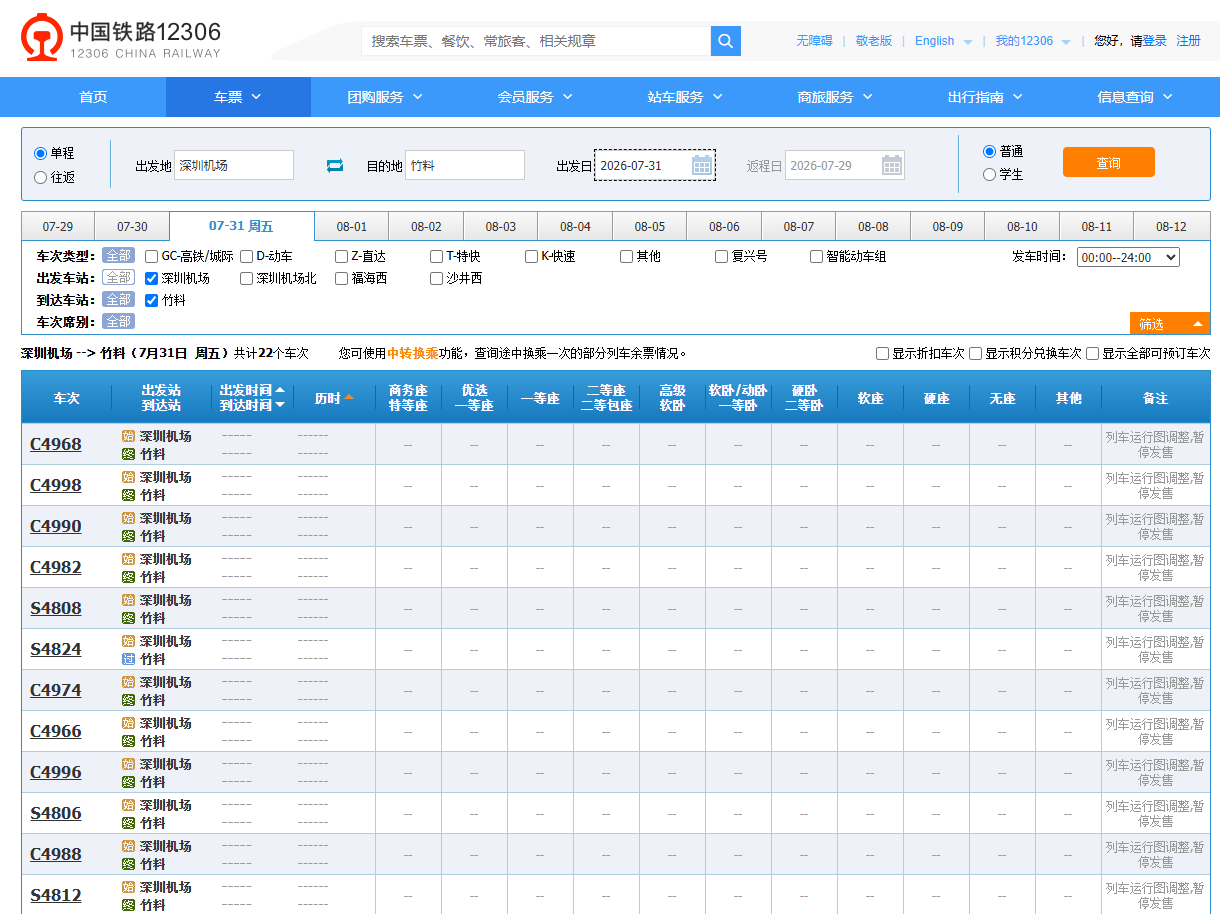Click the blue search magnifier button

(726, 41)
